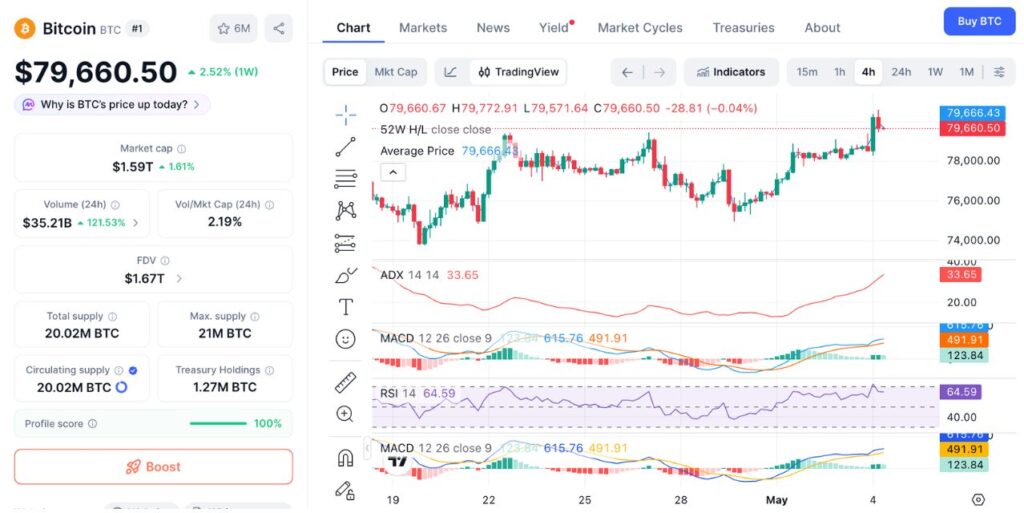Expand FDV details chevron
The height and width of the screenshot is (513, 1024).
tap(179, 279)
